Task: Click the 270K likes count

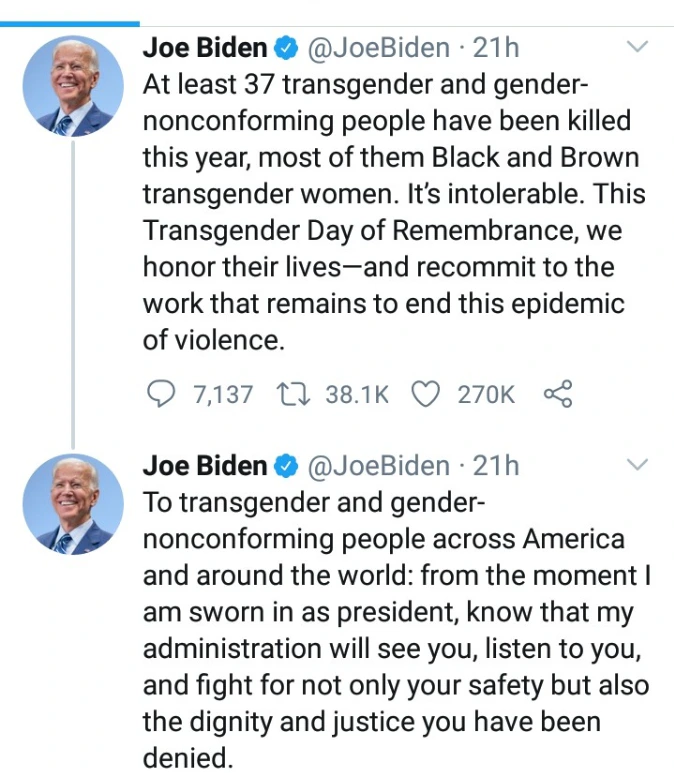Action: pos(486,395)
